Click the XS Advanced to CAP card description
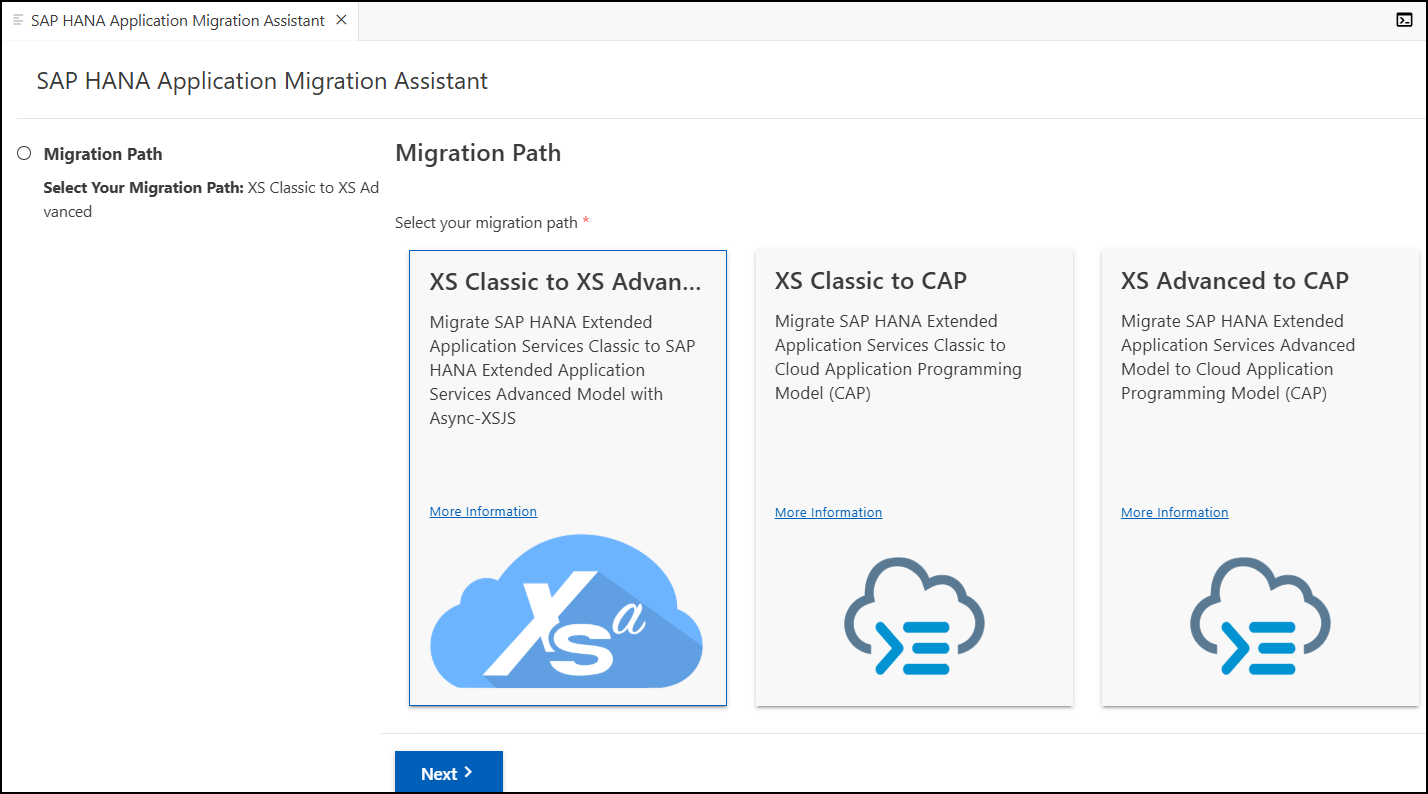Viewport: 1428px width, 794px height. pyautogui.click(x=1238, y=357)
